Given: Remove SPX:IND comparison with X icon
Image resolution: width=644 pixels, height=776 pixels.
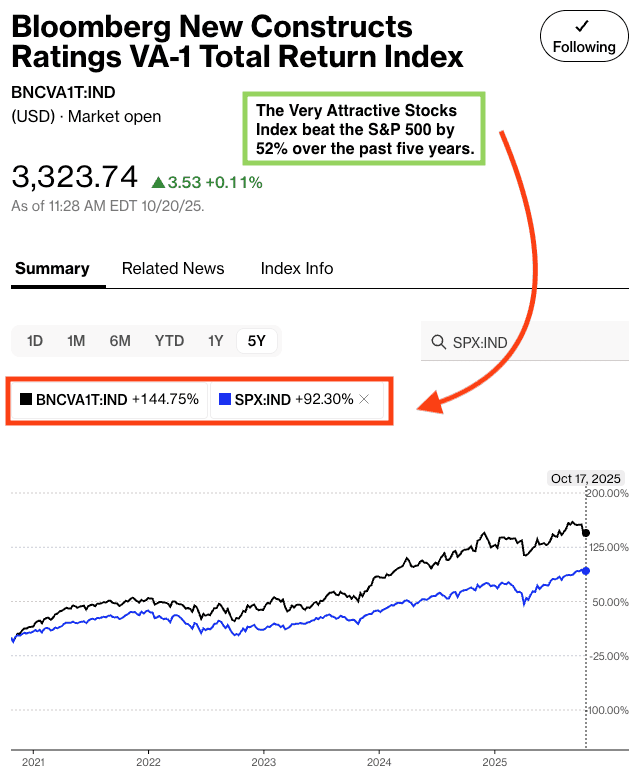Looking at the screenshot, I should [x=365, y=399].
